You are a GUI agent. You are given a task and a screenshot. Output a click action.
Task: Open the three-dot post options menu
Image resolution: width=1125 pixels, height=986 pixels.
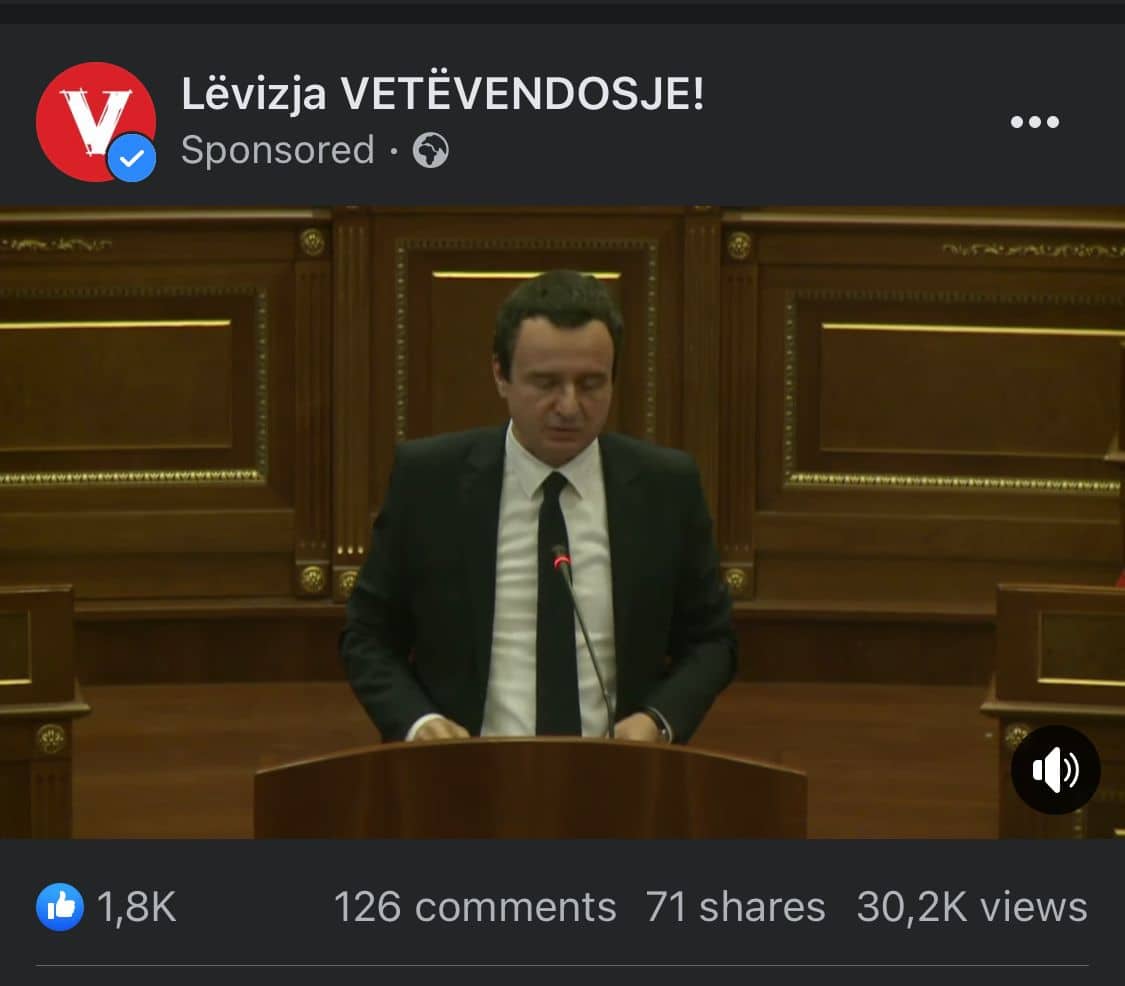(1035, 122)
